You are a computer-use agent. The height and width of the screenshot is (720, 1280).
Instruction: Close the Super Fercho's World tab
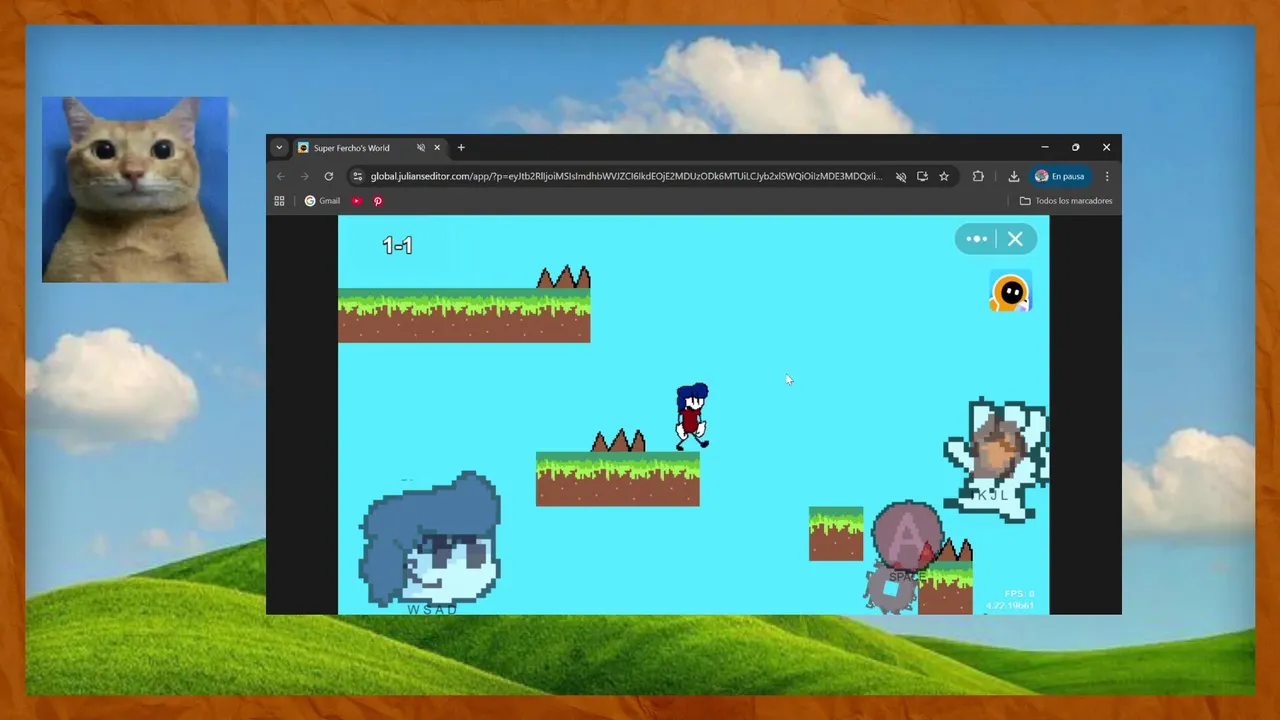click(437, 148)
